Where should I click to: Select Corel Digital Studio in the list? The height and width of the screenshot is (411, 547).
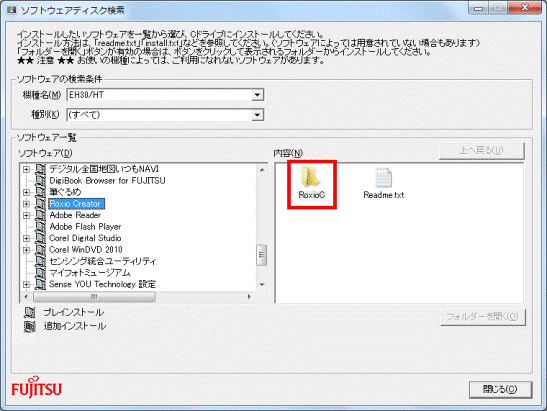[85, 238]
